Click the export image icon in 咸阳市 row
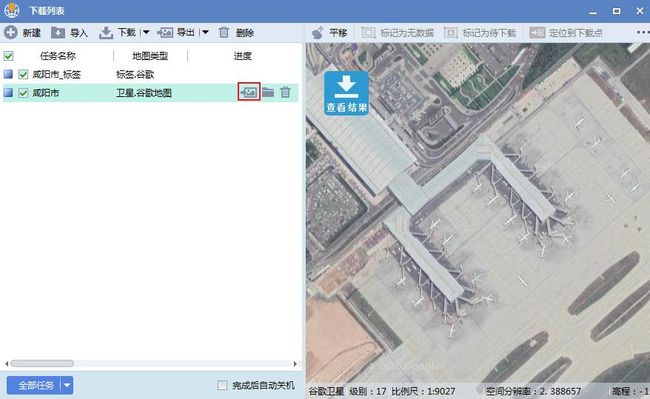 (249, 92)
